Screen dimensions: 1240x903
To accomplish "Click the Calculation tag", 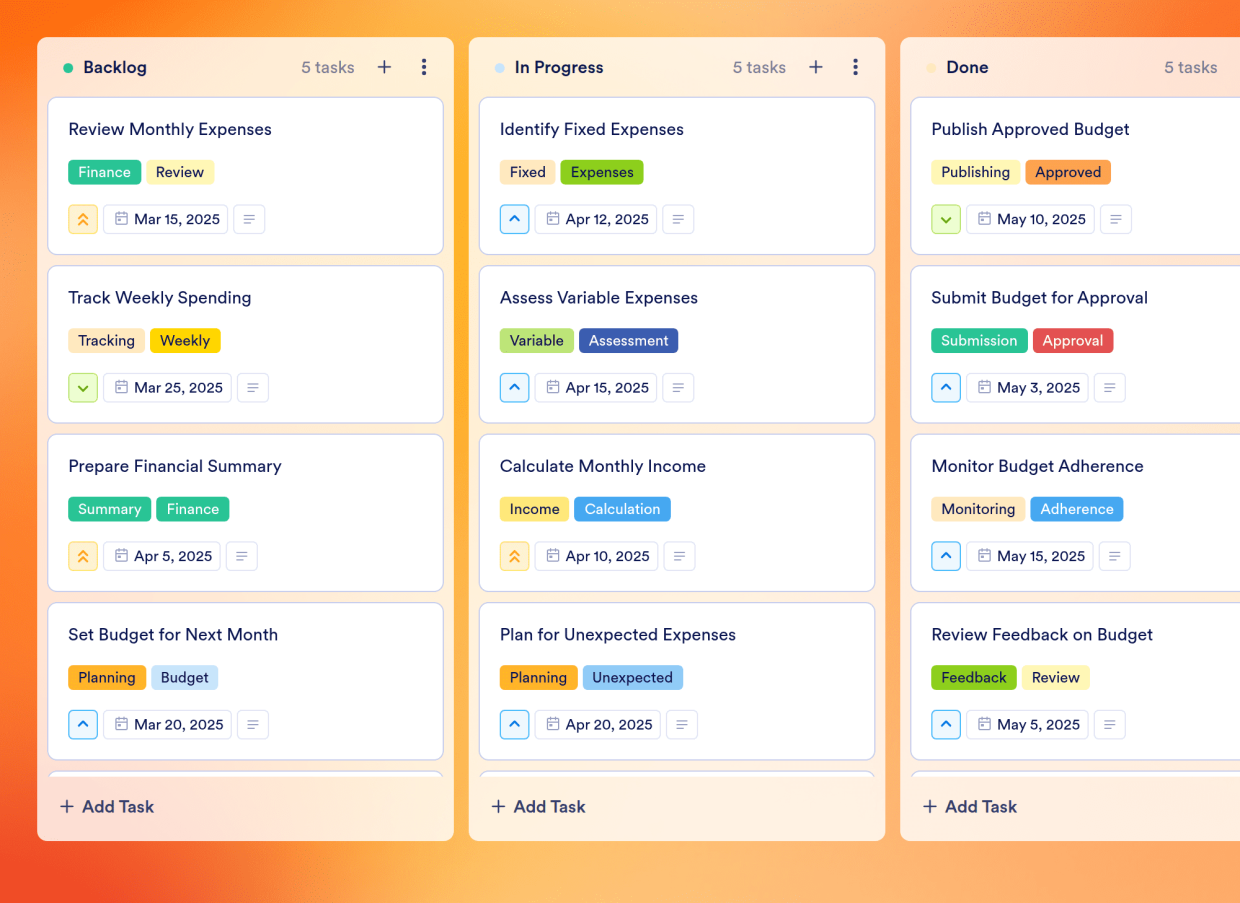I will pyautogui.click(x=622, y=509).
